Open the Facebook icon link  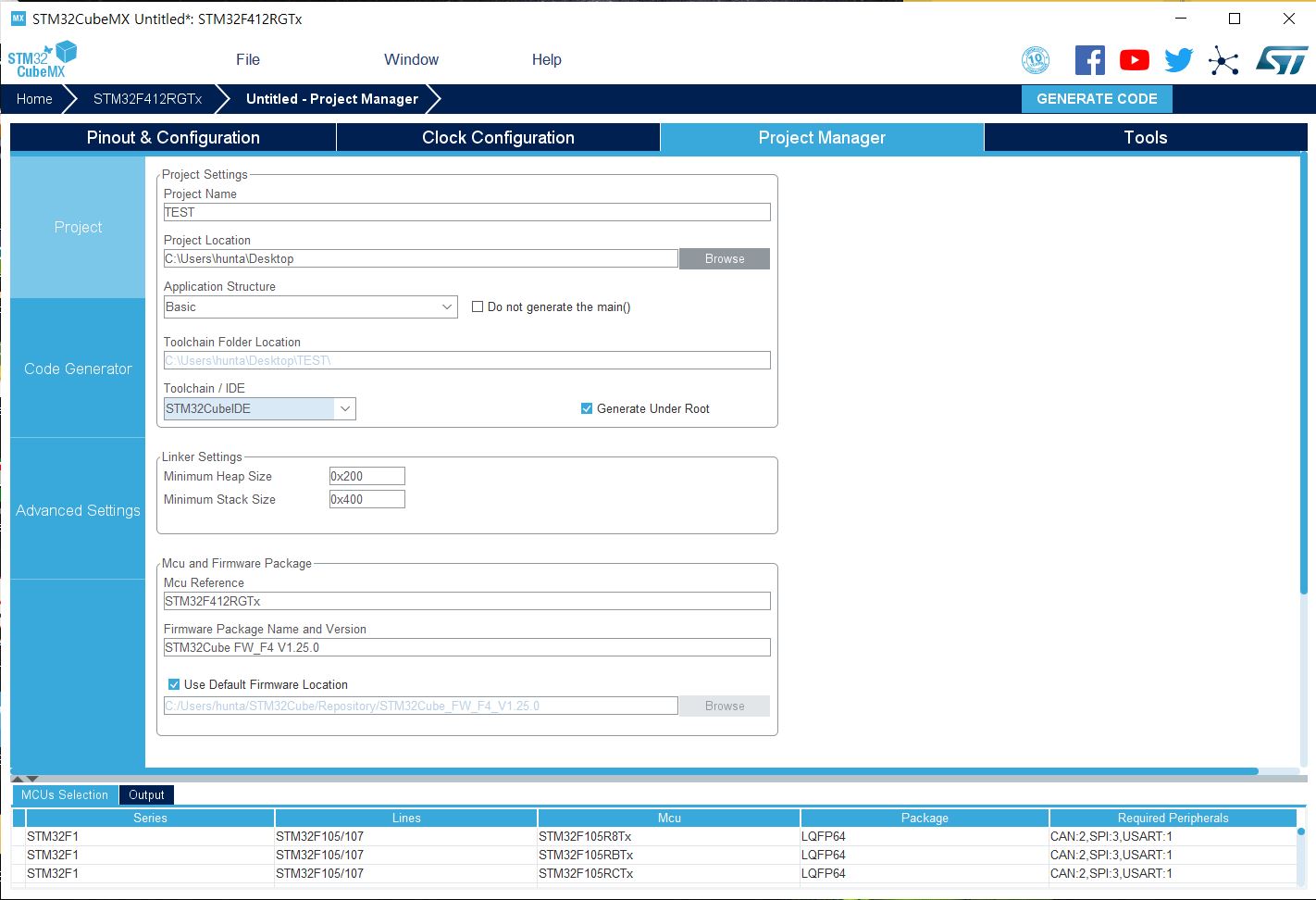[1089, 60]
